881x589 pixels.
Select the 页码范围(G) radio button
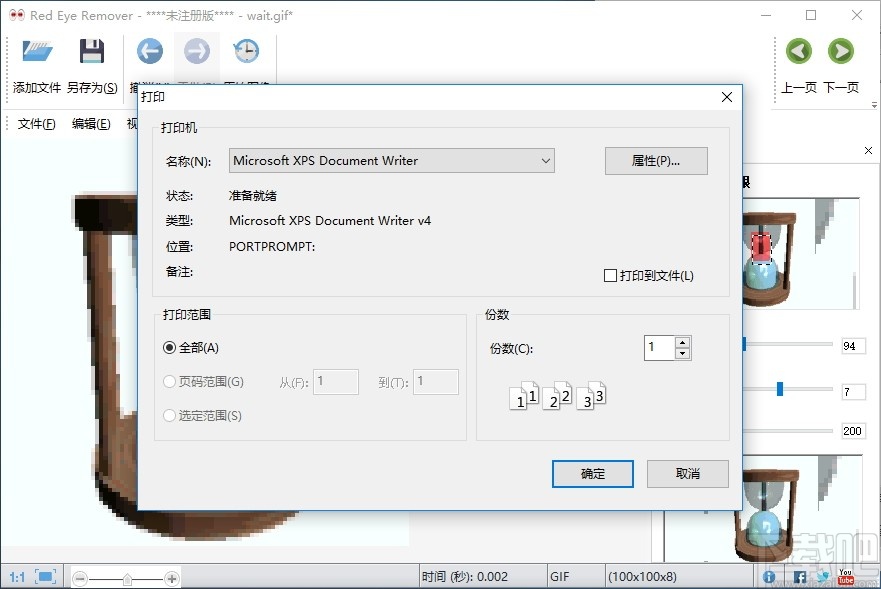pos(169,382)
